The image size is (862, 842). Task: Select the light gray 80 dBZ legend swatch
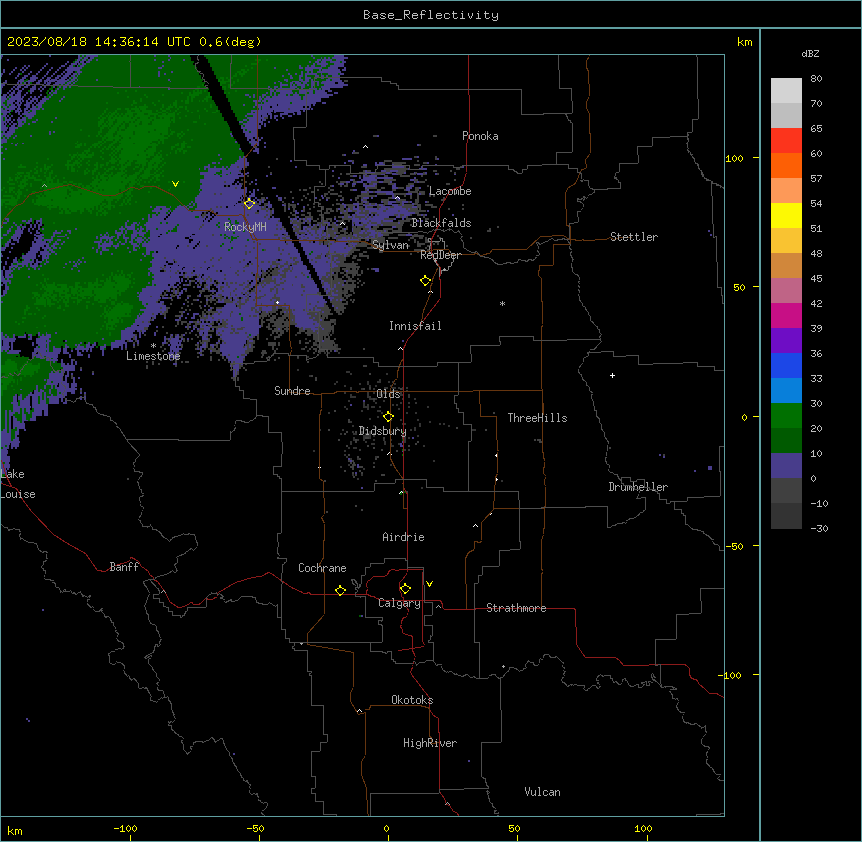(x=786, y=90)
